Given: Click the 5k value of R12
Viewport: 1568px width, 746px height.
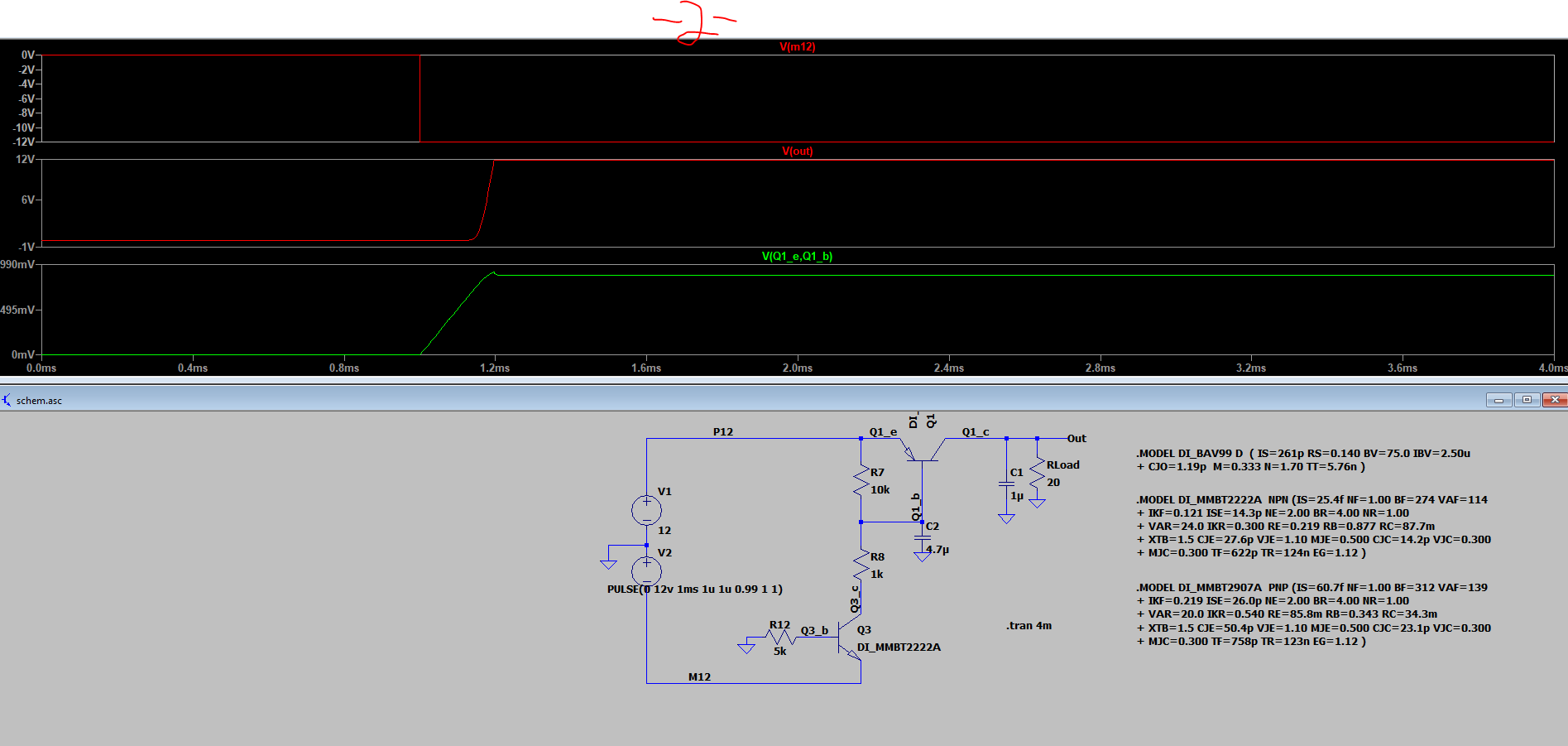Looking at the screenshot, I should [x=779, y=652].
